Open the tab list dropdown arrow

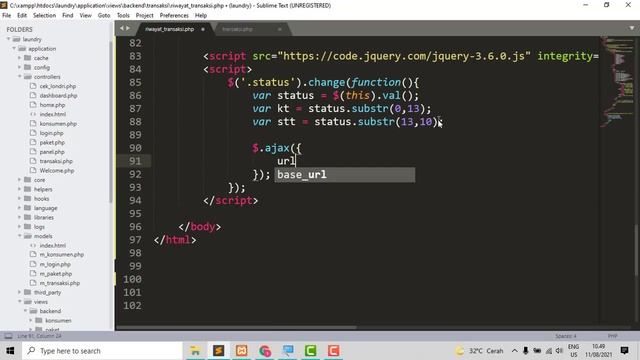(x=632, y=28)
